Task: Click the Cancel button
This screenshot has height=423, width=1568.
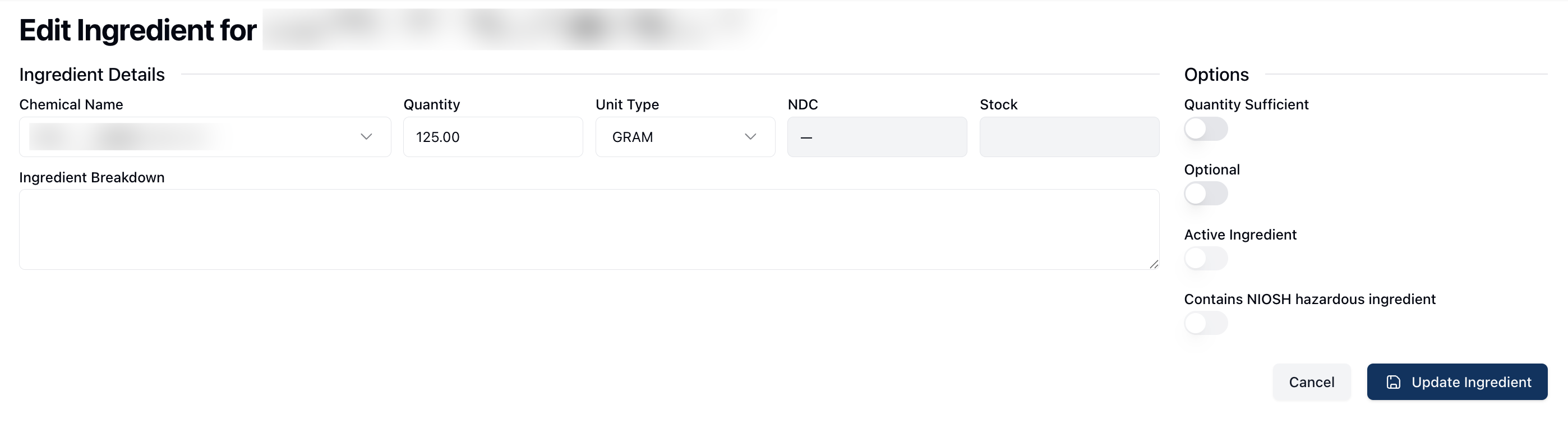Action: coord(1311,382)
